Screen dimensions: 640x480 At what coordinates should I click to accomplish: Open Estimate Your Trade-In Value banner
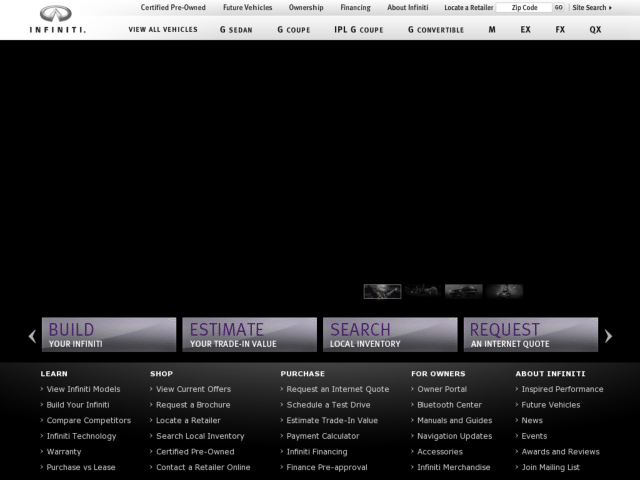click(x=249, y=335)
